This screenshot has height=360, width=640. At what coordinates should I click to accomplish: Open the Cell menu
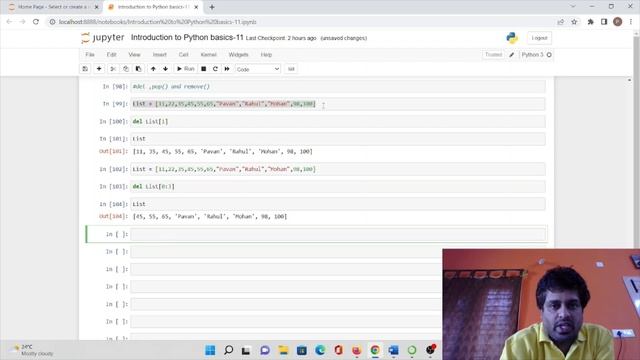184,55
